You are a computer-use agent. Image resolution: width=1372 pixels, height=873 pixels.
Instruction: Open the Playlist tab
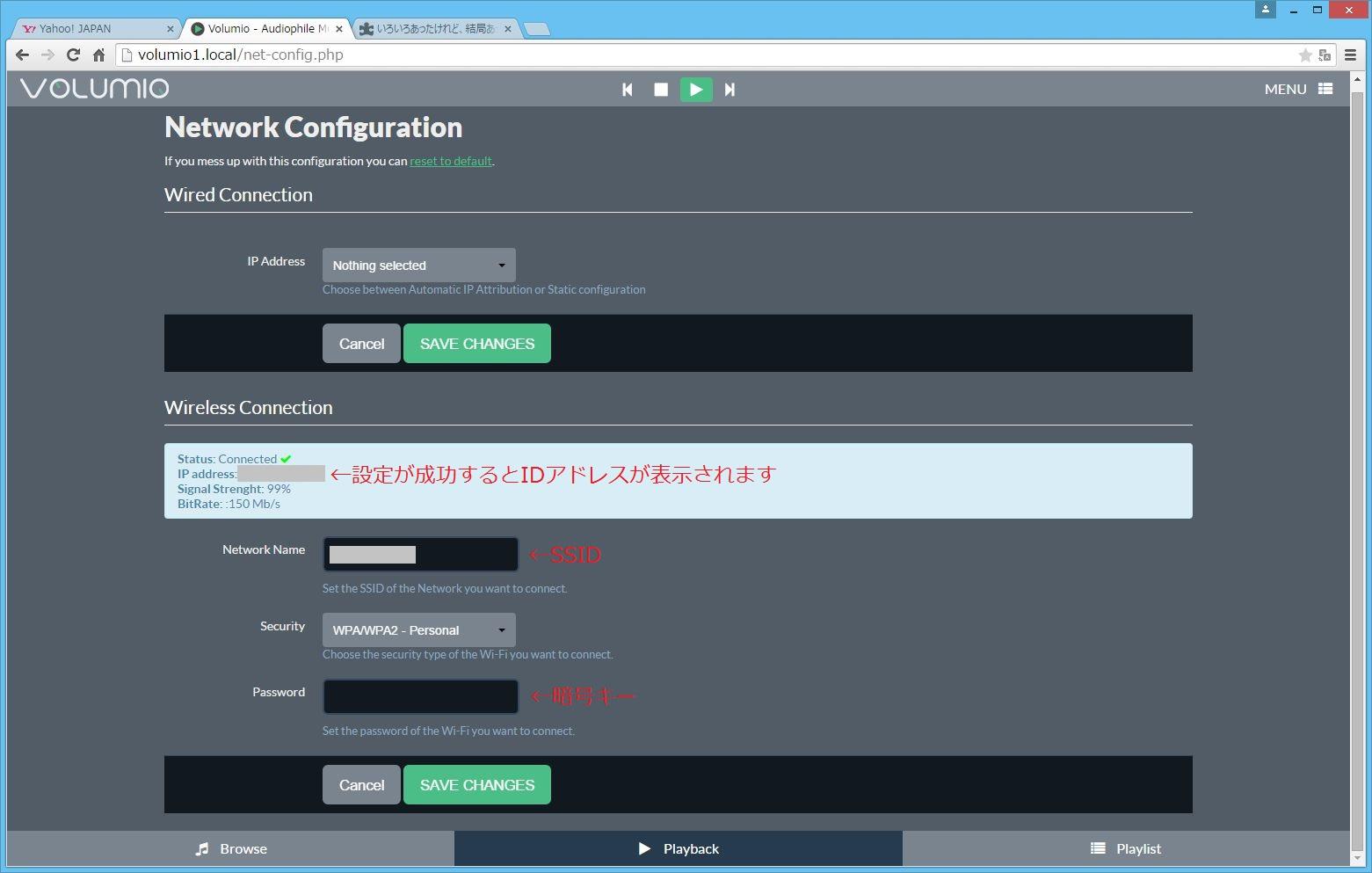pyautogui.click(x=1126, y=848)
